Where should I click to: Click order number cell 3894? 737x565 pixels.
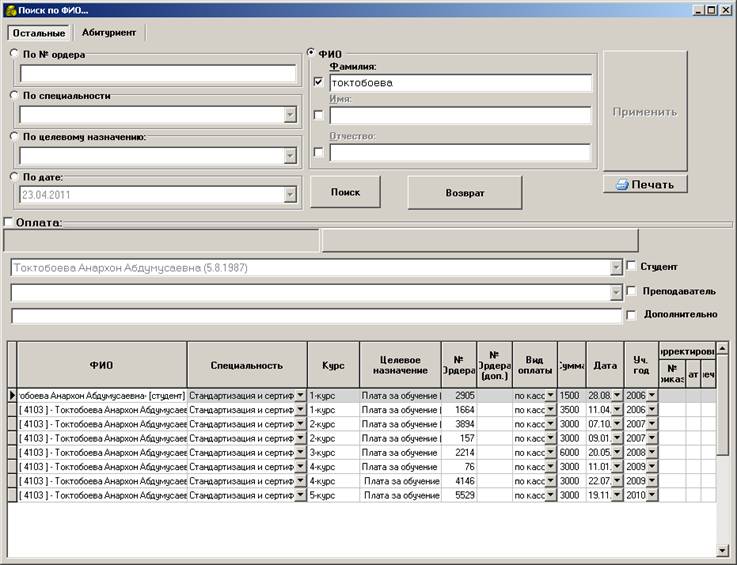459,424
